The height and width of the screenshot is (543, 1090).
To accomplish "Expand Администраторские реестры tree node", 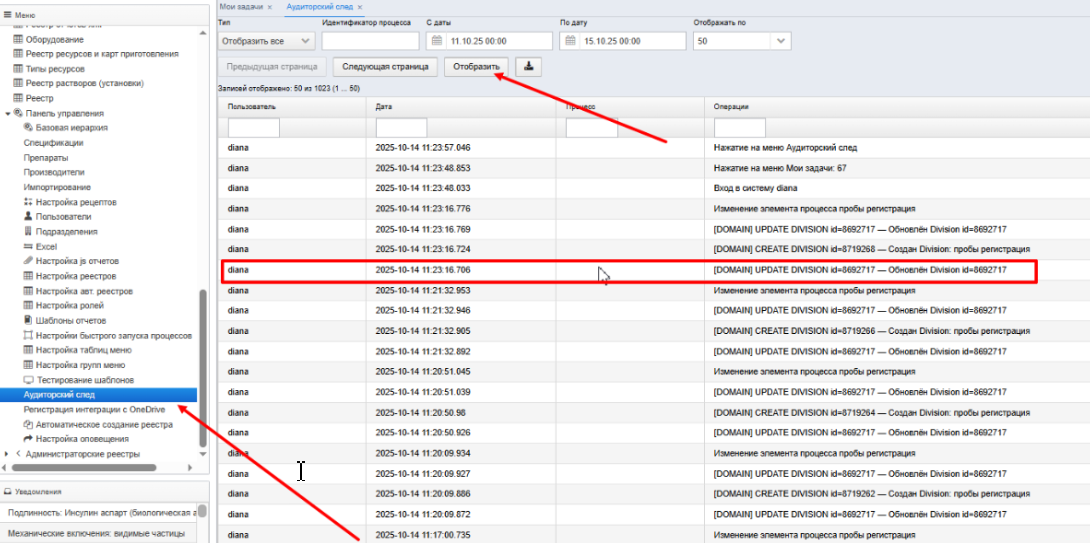I will [x=7, y=454].
